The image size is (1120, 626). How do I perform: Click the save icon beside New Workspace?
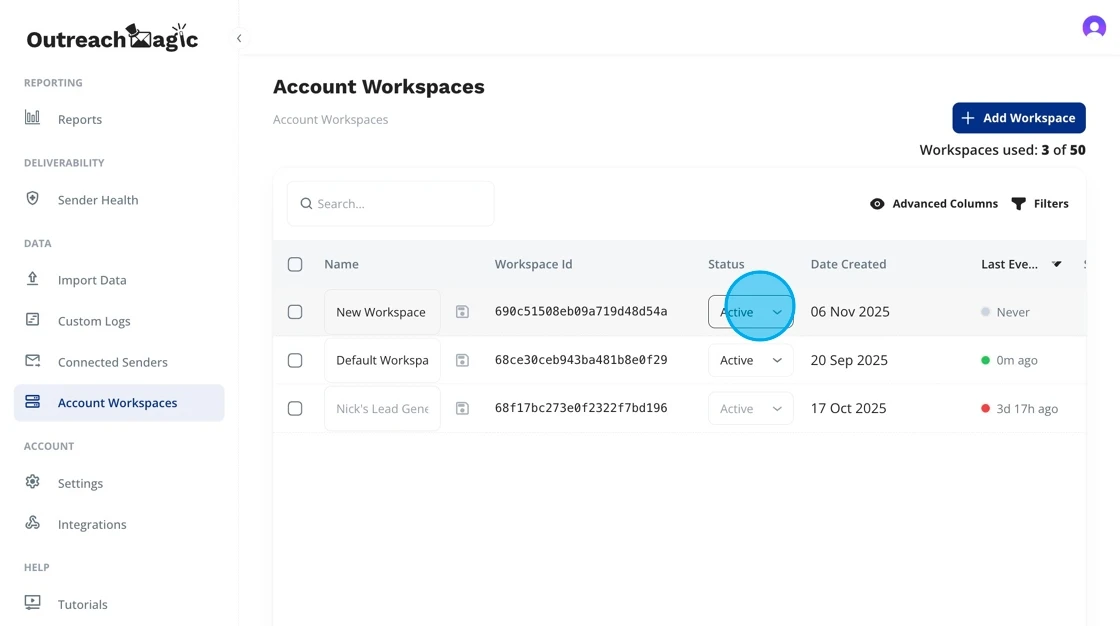pos(462,312)
